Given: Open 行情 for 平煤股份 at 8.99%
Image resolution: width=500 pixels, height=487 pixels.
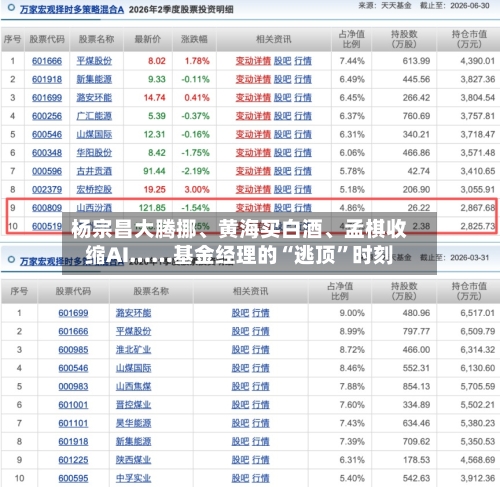Looking at the screenshot, I should pos(261,331).
